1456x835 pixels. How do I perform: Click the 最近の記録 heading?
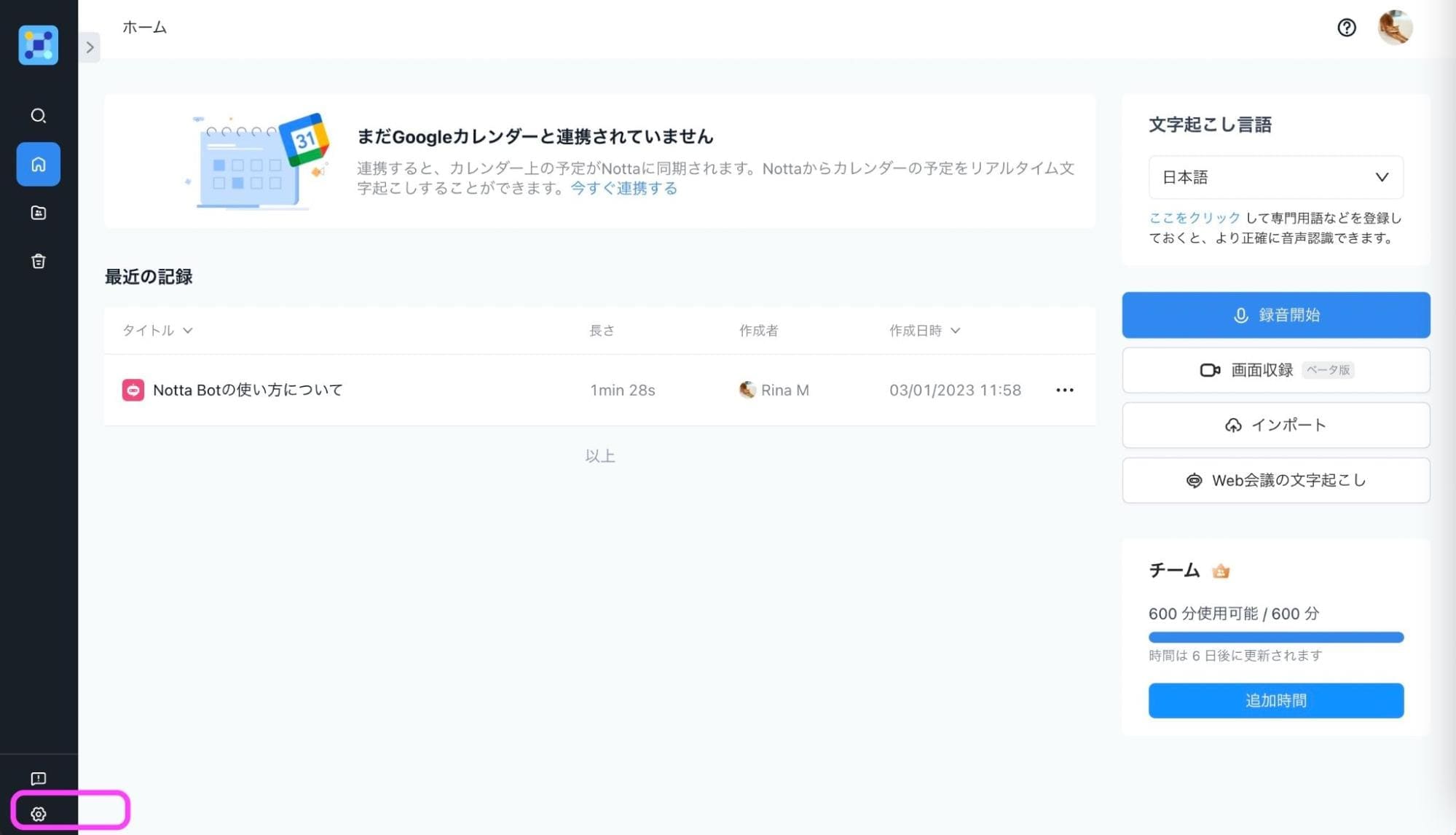[x=149, y=277]
